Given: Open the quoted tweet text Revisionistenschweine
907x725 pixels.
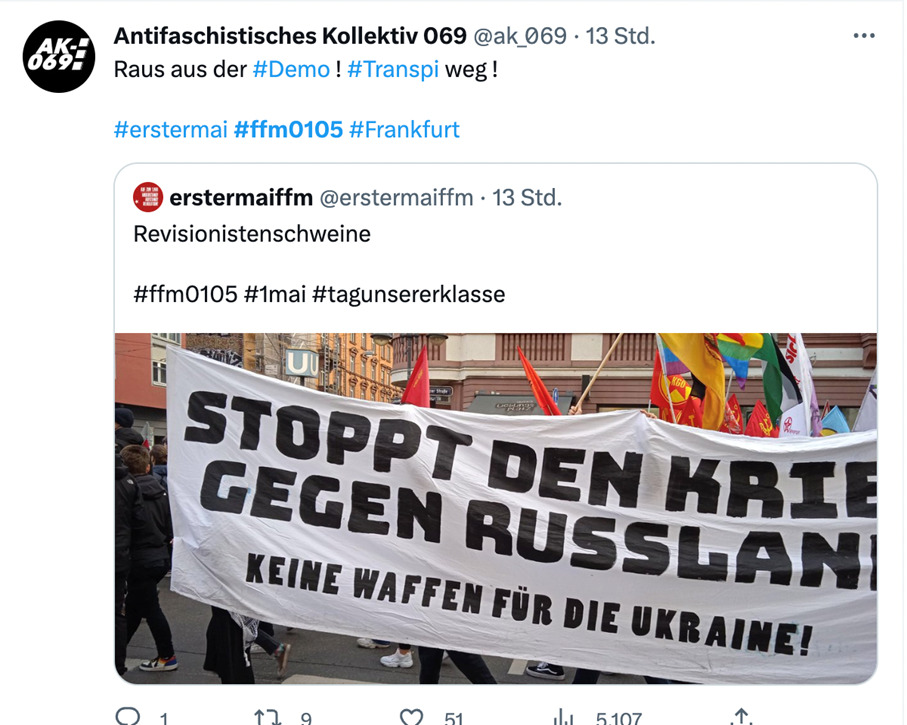Looking at the screenshot, I should pos(252,234).
